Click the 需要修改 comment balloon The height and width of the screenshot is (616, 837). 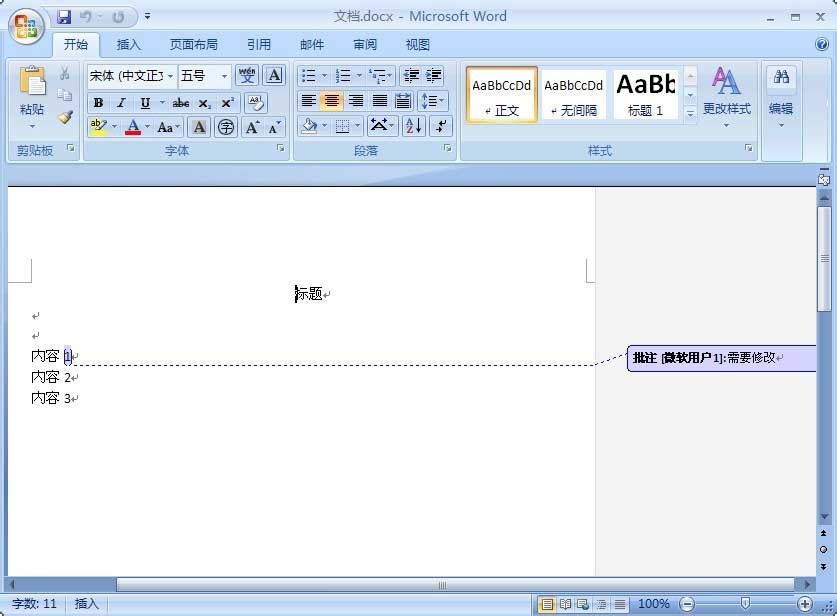[720, 358]
